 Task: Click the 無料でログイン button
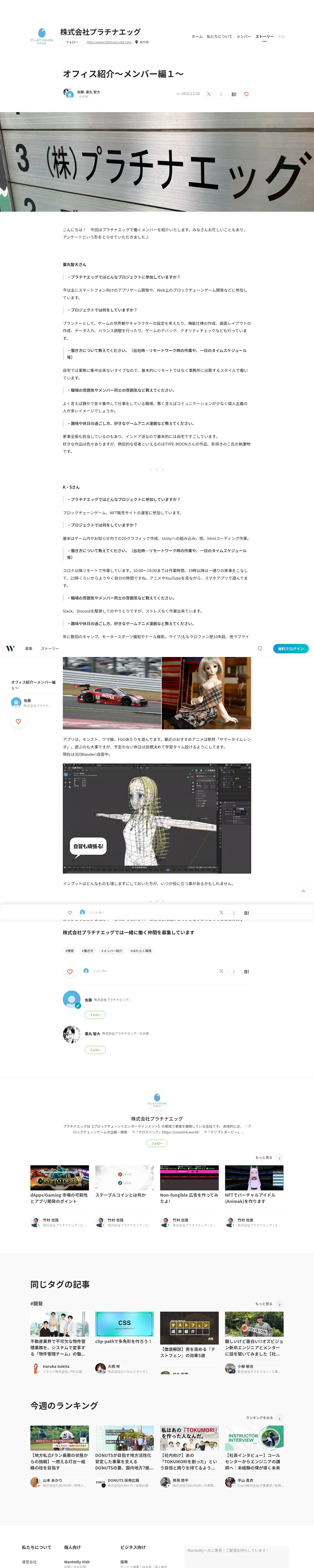291,648
